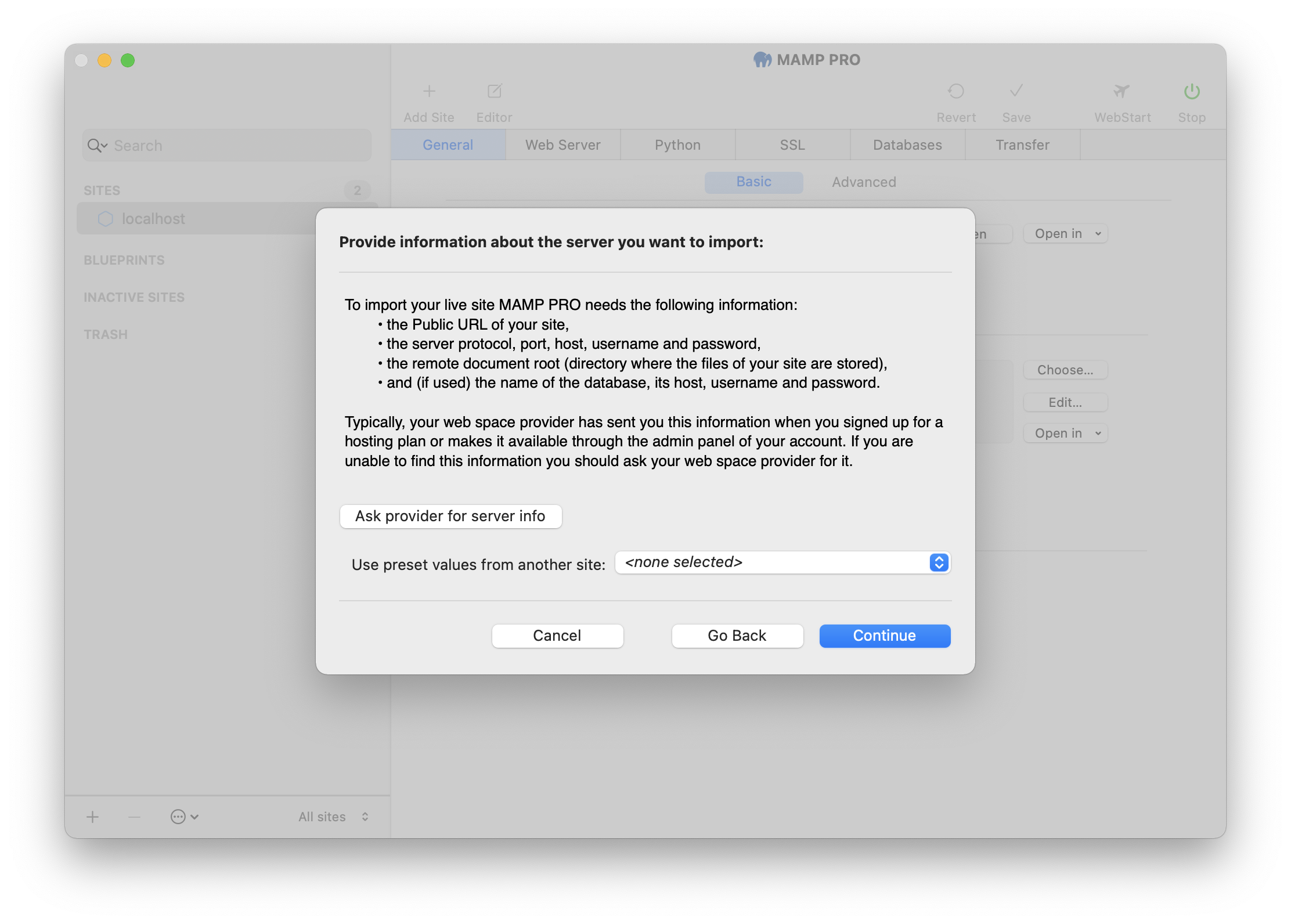
Task: Click the Choose... button
Action: click(x=1066, y=370)
